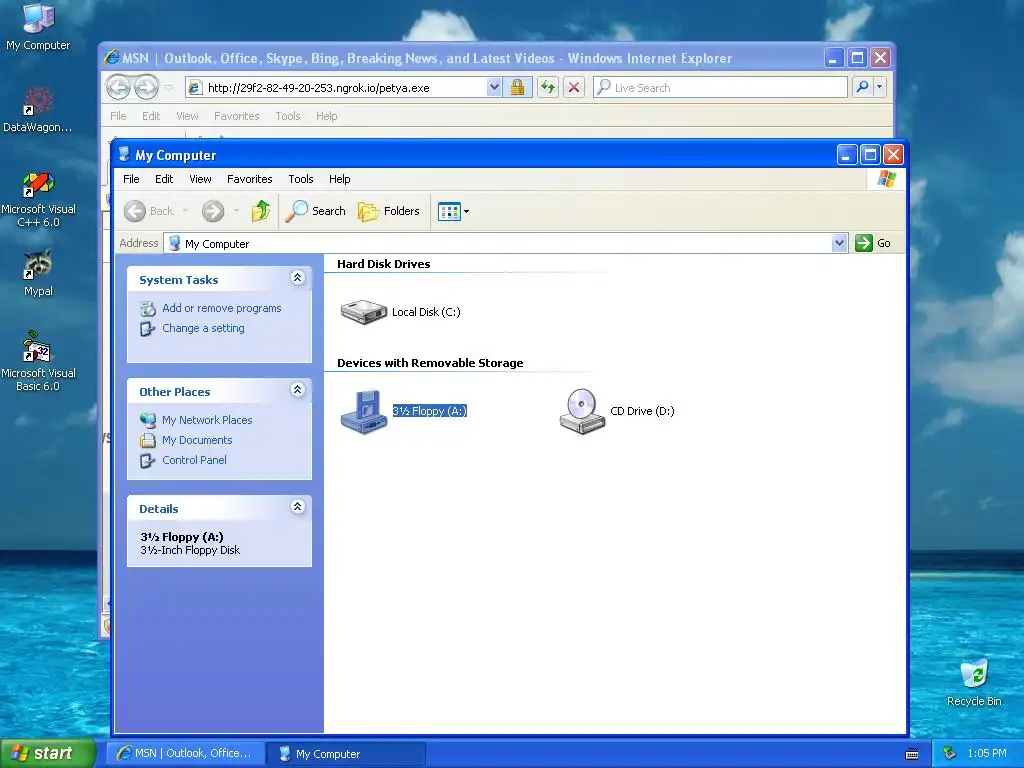This screenshot has height=768, width=1024.
Task: Select Microsoft Visual Basic 6.0 desktop icon
Action: coord(38,361)
